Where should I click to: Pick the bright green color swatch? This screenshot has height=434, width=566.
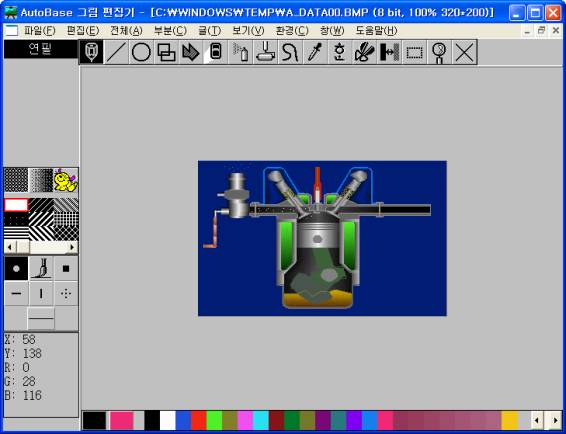click(x=214, y=420)
